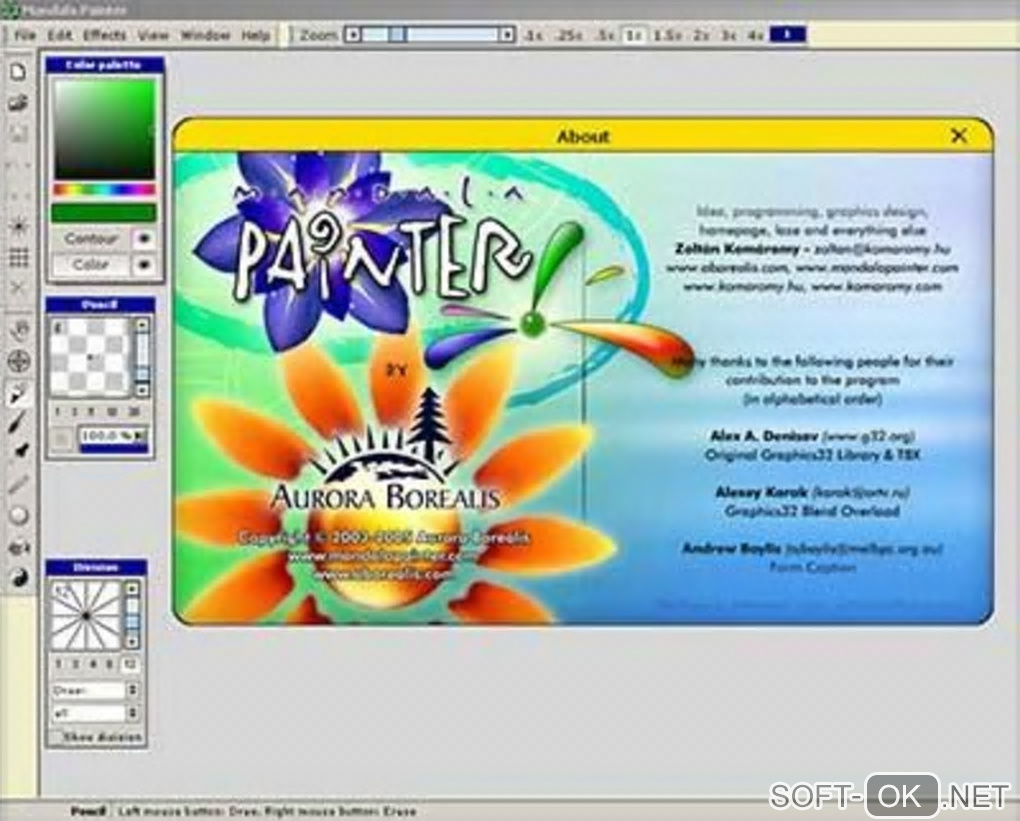The image size is (1020, 821).
Task: Click the yin-yang icon in toolbar
Action: click(x=20, y=576)
